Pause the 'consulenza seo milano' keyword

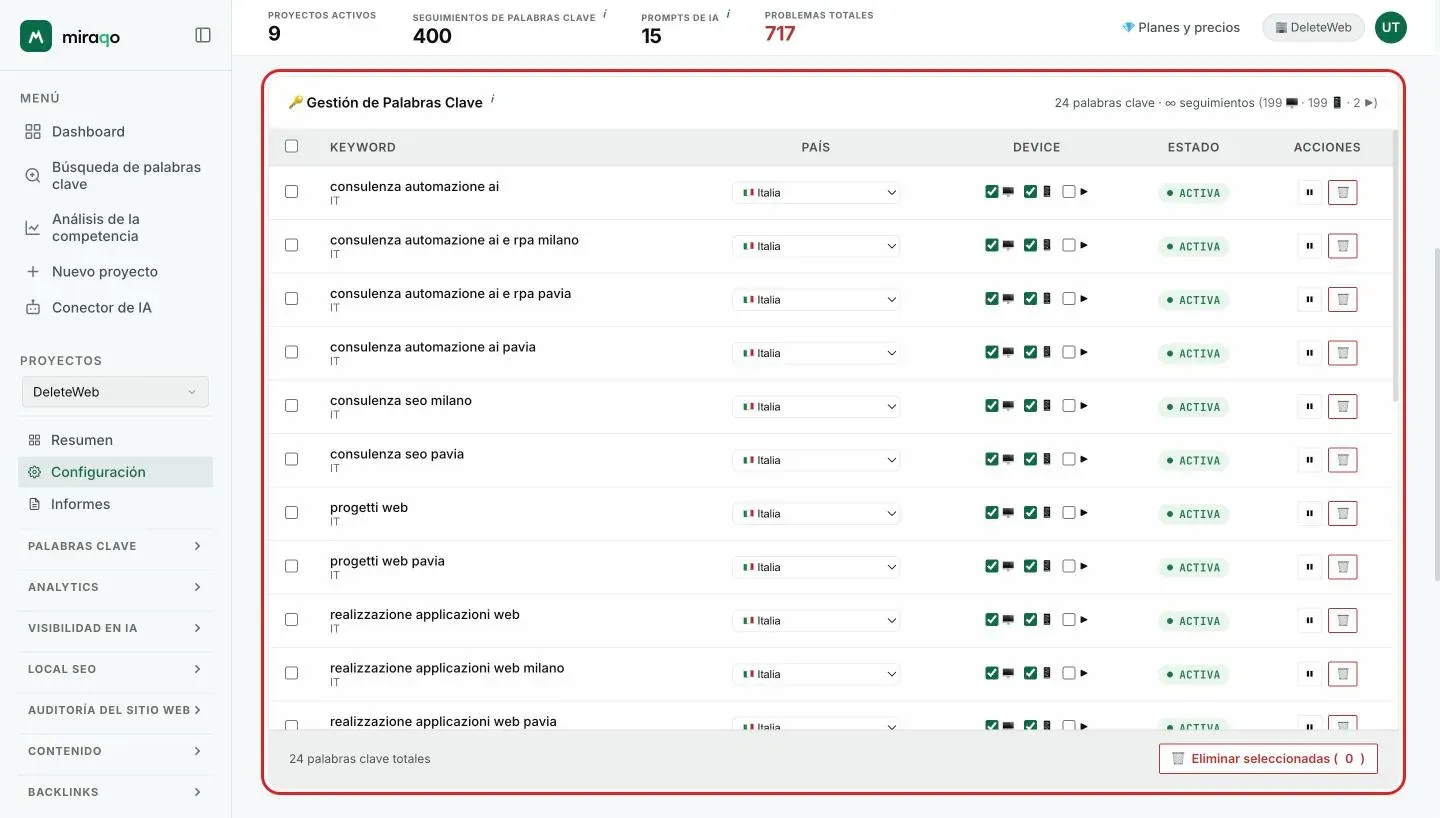click(1309, 406)
